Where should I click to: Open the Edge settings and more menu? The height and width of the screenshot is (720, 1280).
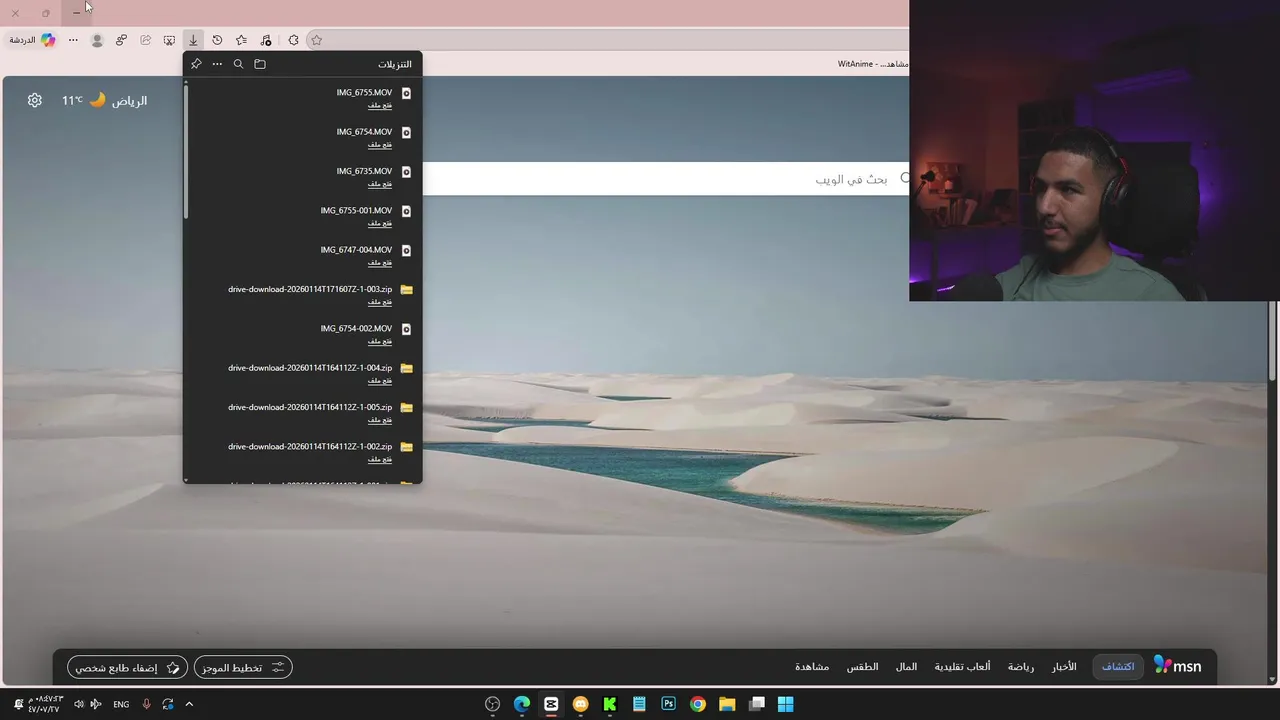(73, 40)
